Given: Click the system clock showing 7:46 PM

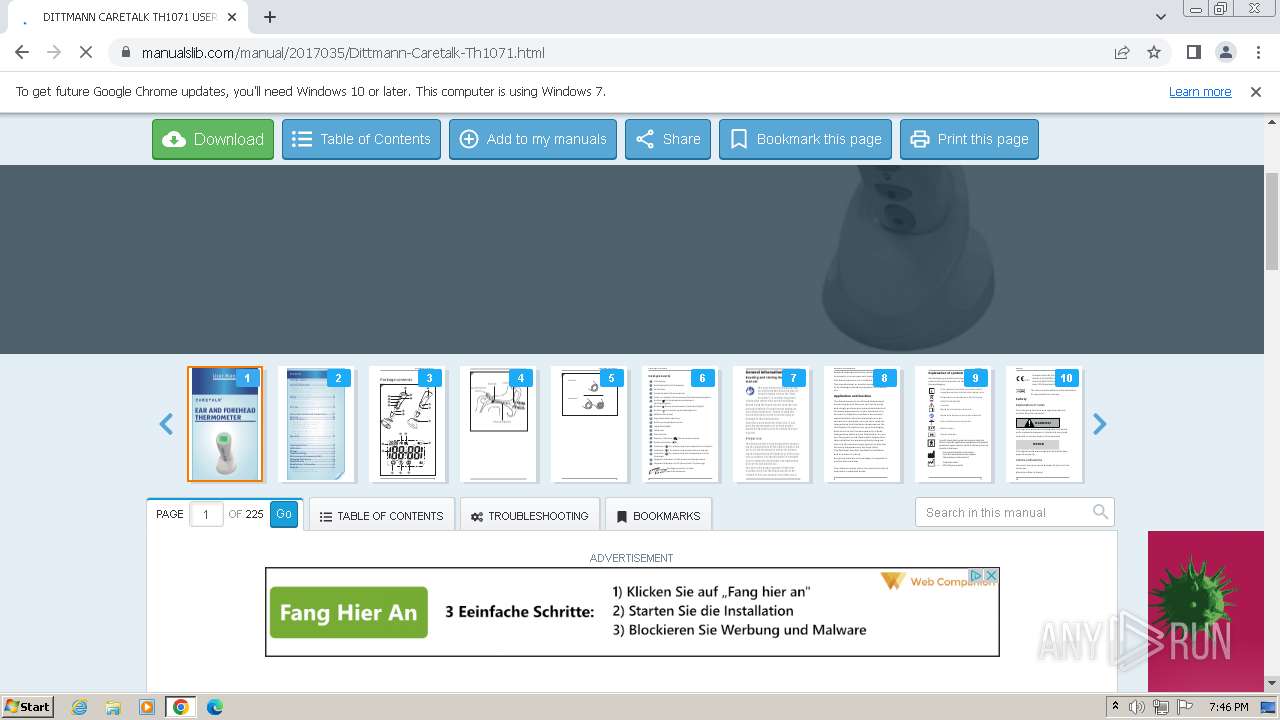Looking at the screenshot, I should (1228, 707).
